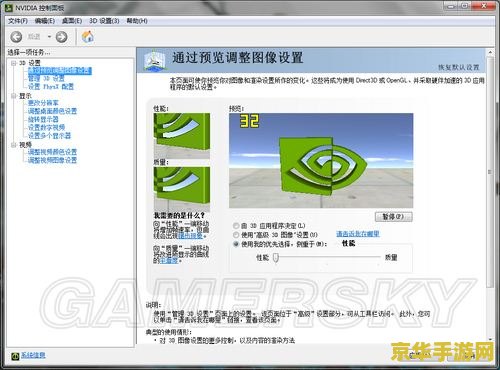Image resolution: width=500 pixels, height=370 pixels.
Task: Select the highlighted preview image settings item
Action: tap(60, 71)
